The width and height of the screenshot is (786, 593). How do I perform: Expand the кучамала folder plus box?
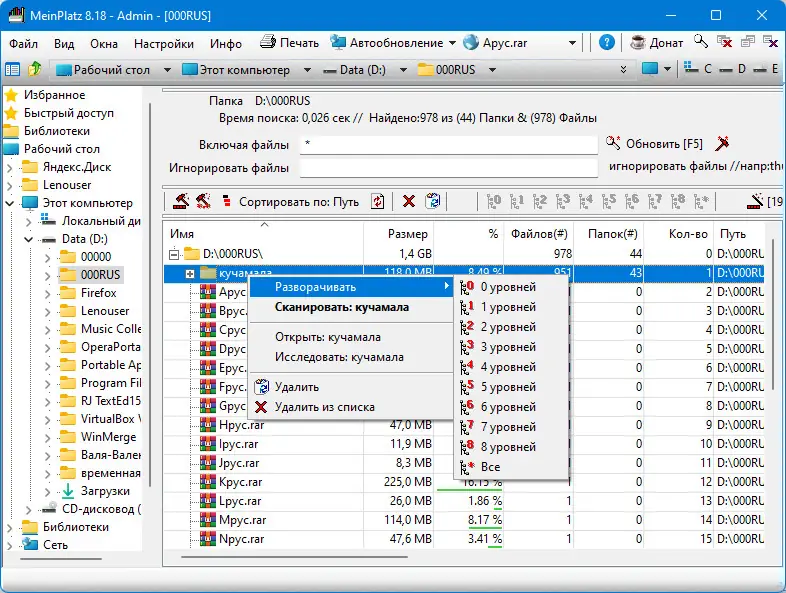tap(190, 274)
